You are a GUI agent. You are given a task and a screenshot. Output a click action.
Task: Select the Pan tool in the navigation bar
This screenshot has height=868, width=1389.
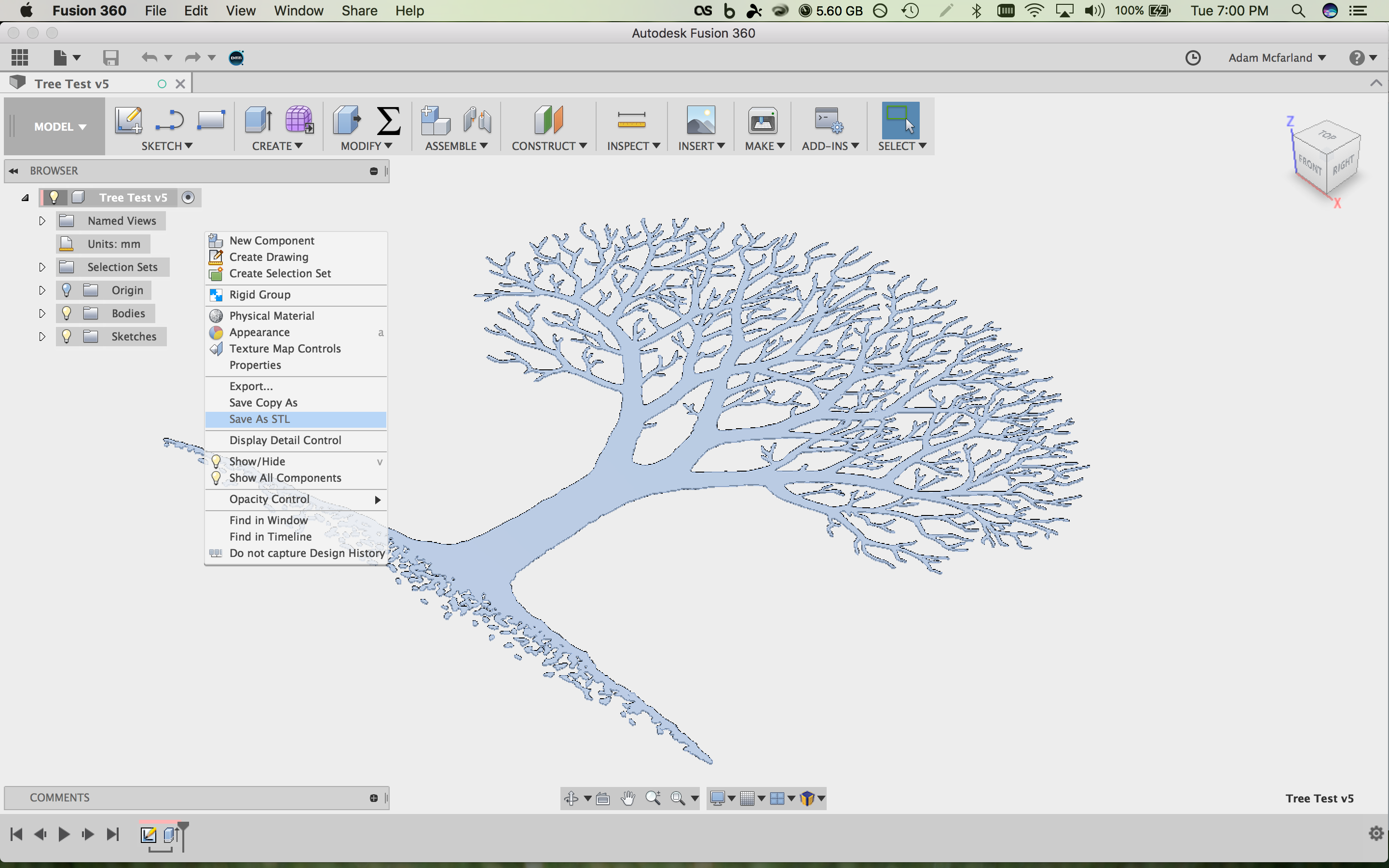(627, 798)
